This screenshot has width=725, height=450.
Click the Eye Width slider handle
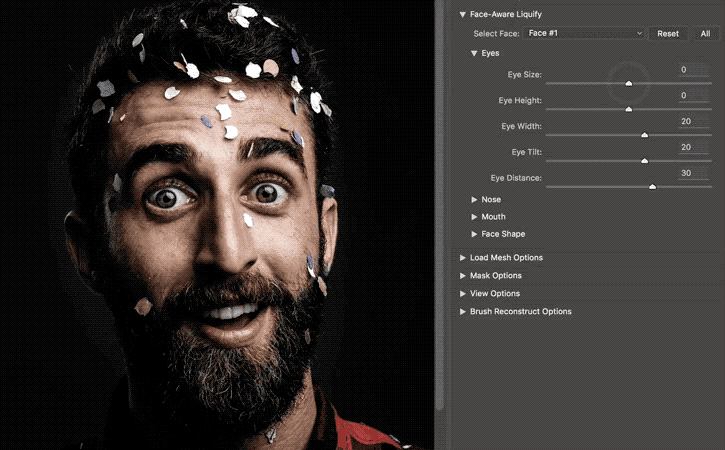pyautogui.click(x=644, y=134)
